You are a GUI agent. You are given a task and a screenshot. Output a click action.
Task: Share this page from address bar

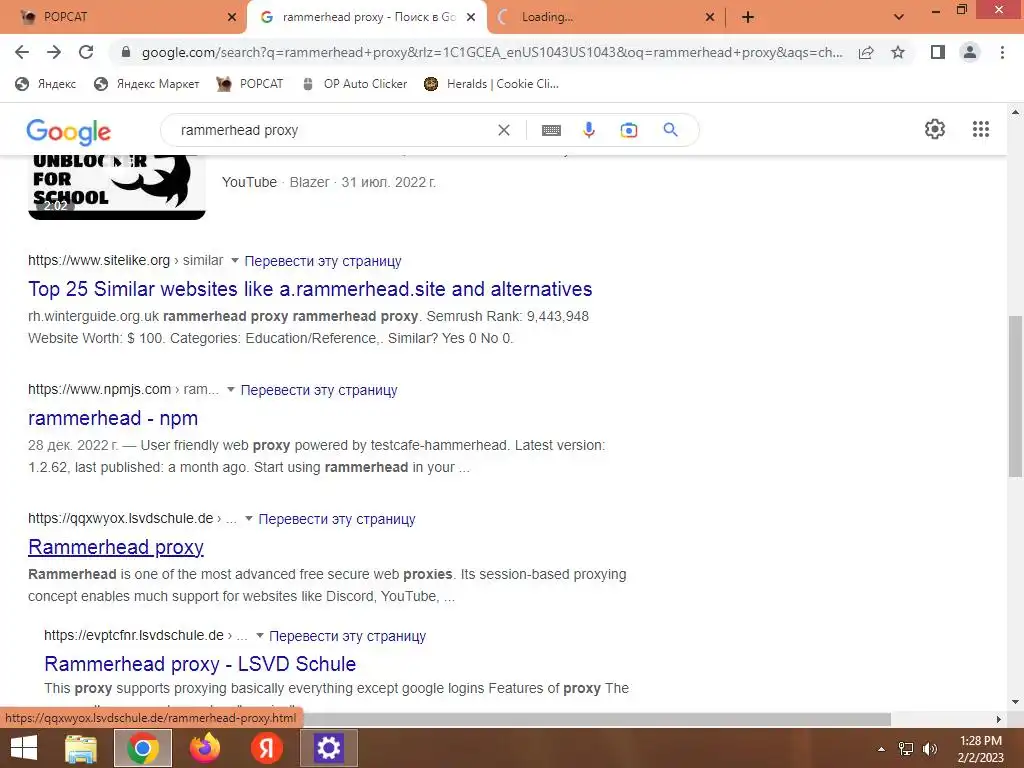click(x=866, y=52)
